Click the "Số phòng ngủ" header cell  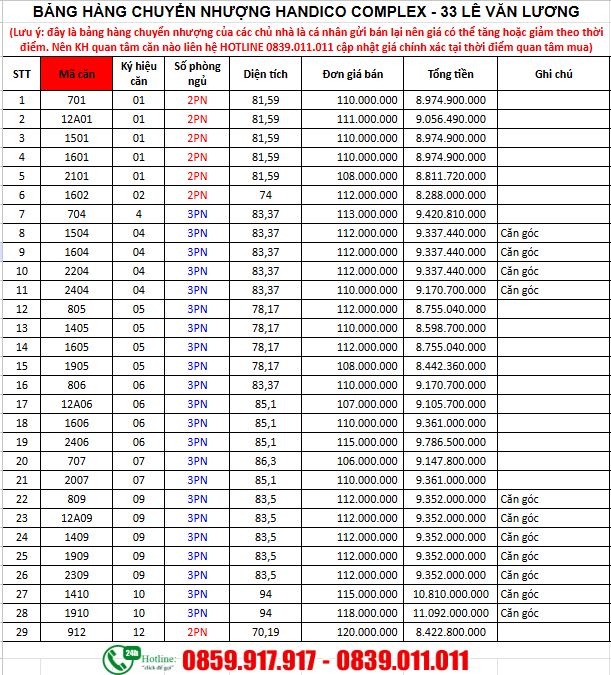[196, 75]
